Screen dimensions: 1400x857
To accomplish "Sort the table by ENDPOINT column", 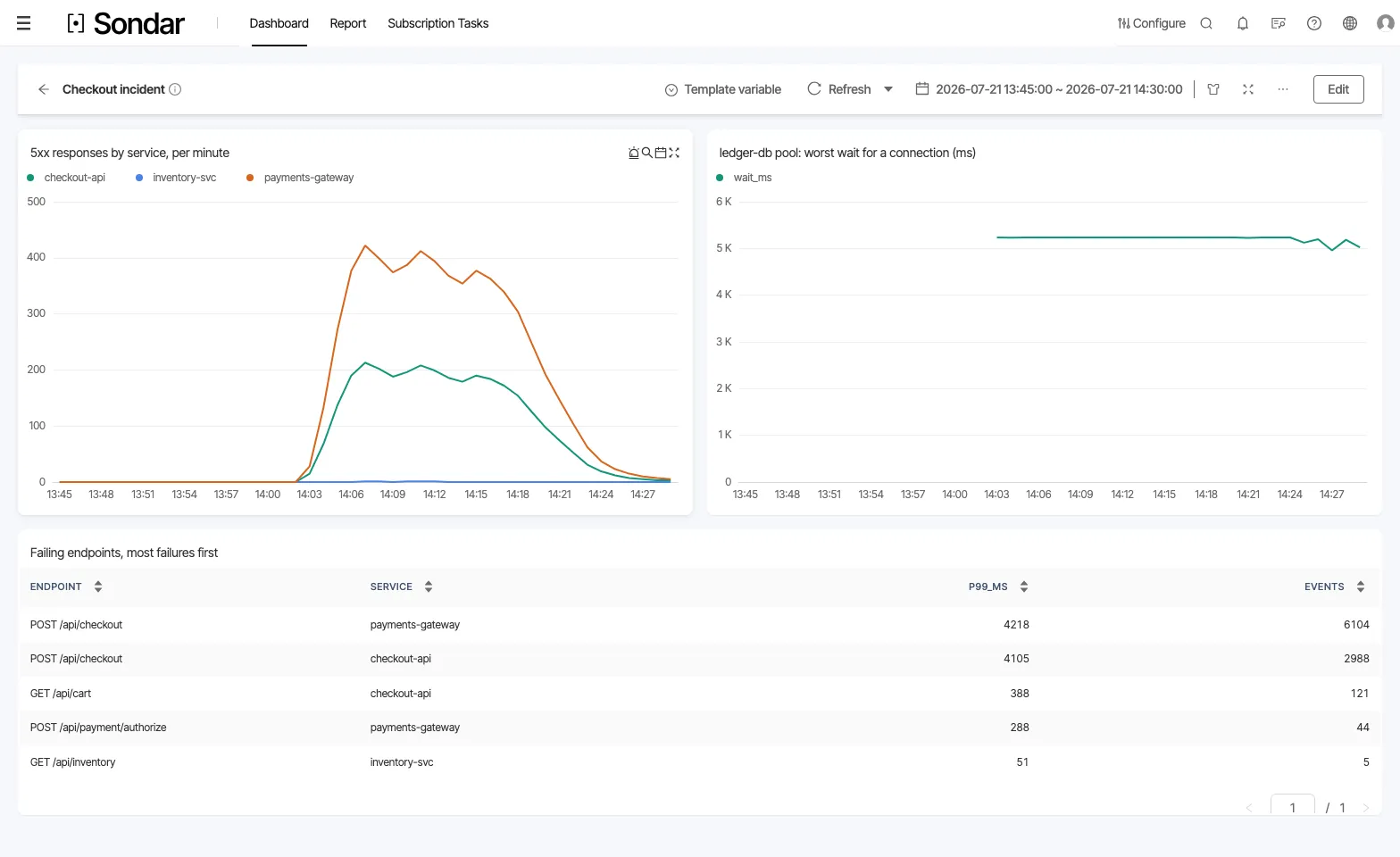I will [98, 587].
